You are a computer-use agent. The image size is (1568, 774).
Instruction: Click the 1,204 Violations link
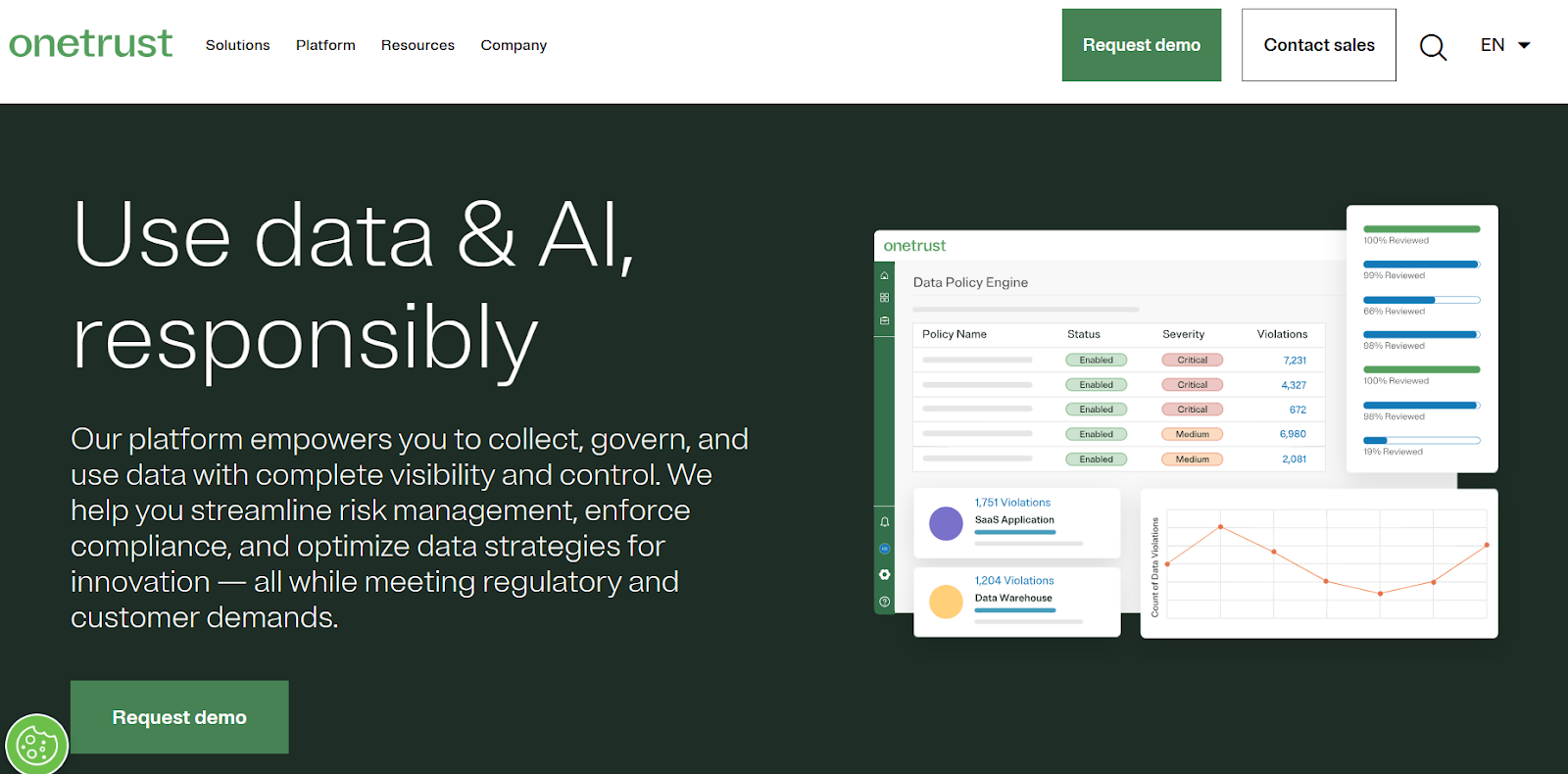tap(1014, 581)
